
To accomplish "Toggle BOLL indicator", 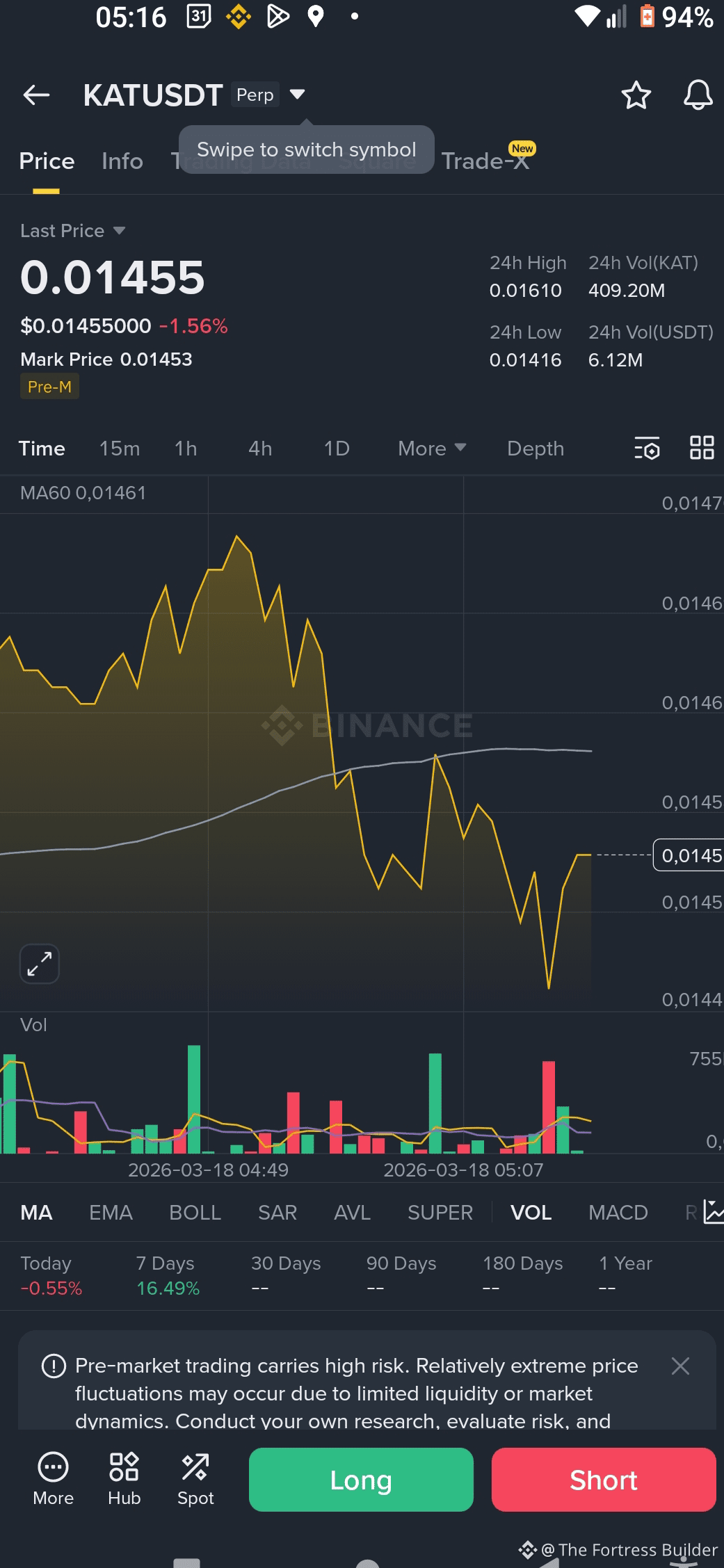I will [195, 1212].
